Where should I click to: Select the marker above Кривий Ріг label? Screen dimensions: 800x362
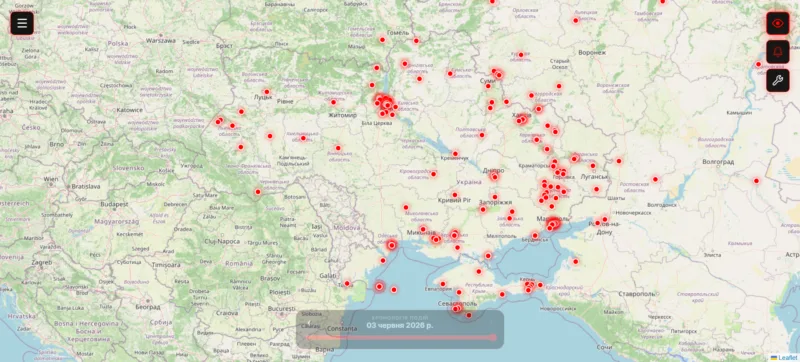click(x=455, y=195)
